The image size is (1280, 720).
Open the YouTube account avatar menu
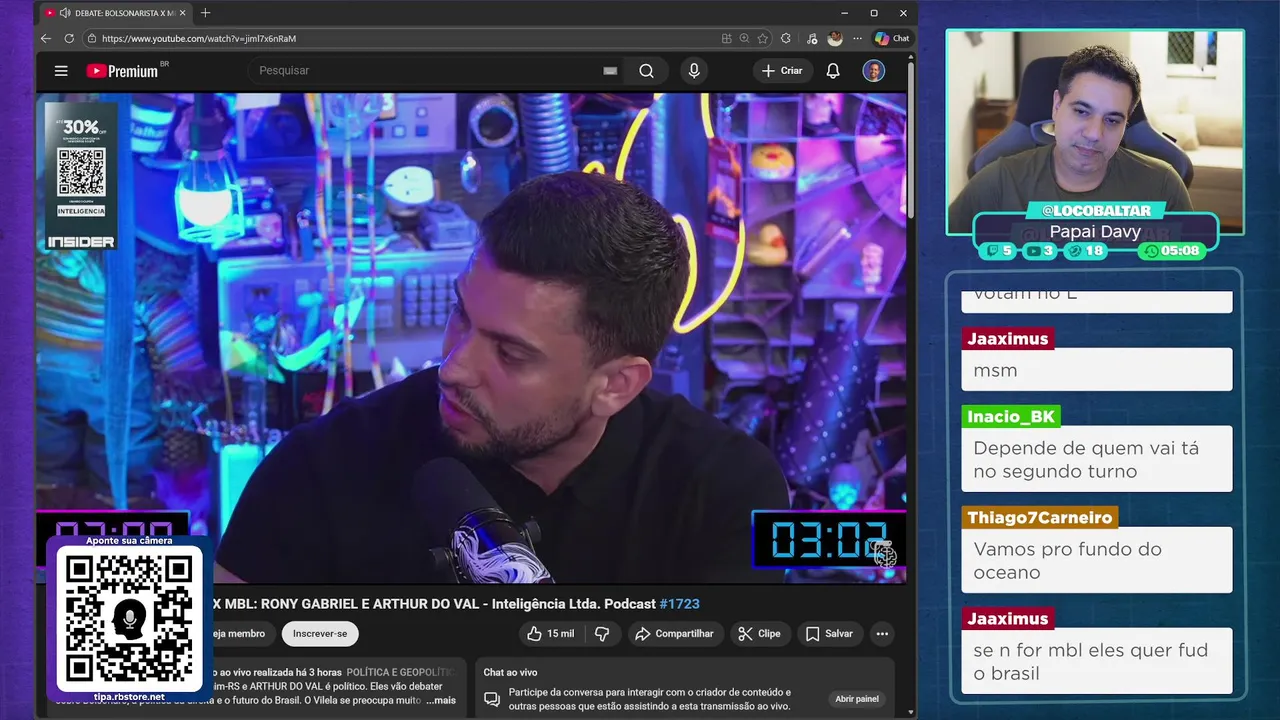[x=874, y=71]
